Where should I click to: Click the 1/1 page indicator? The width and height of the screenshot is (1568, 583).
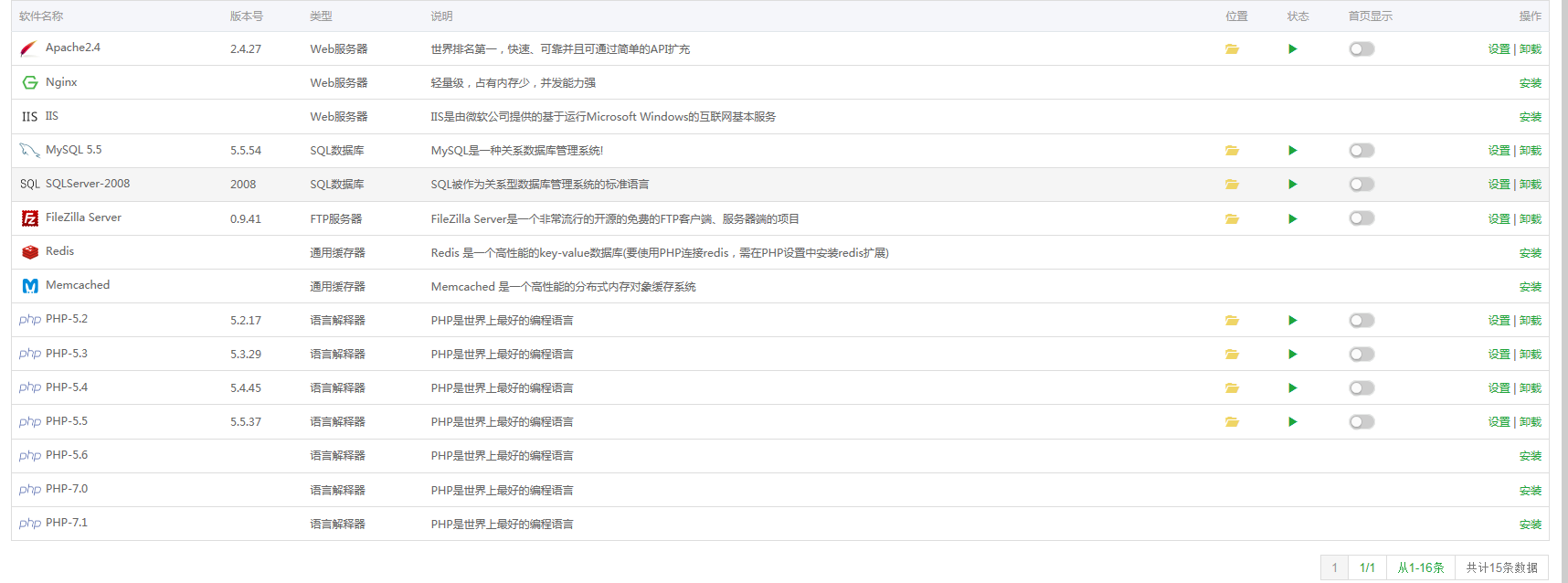1367,567
